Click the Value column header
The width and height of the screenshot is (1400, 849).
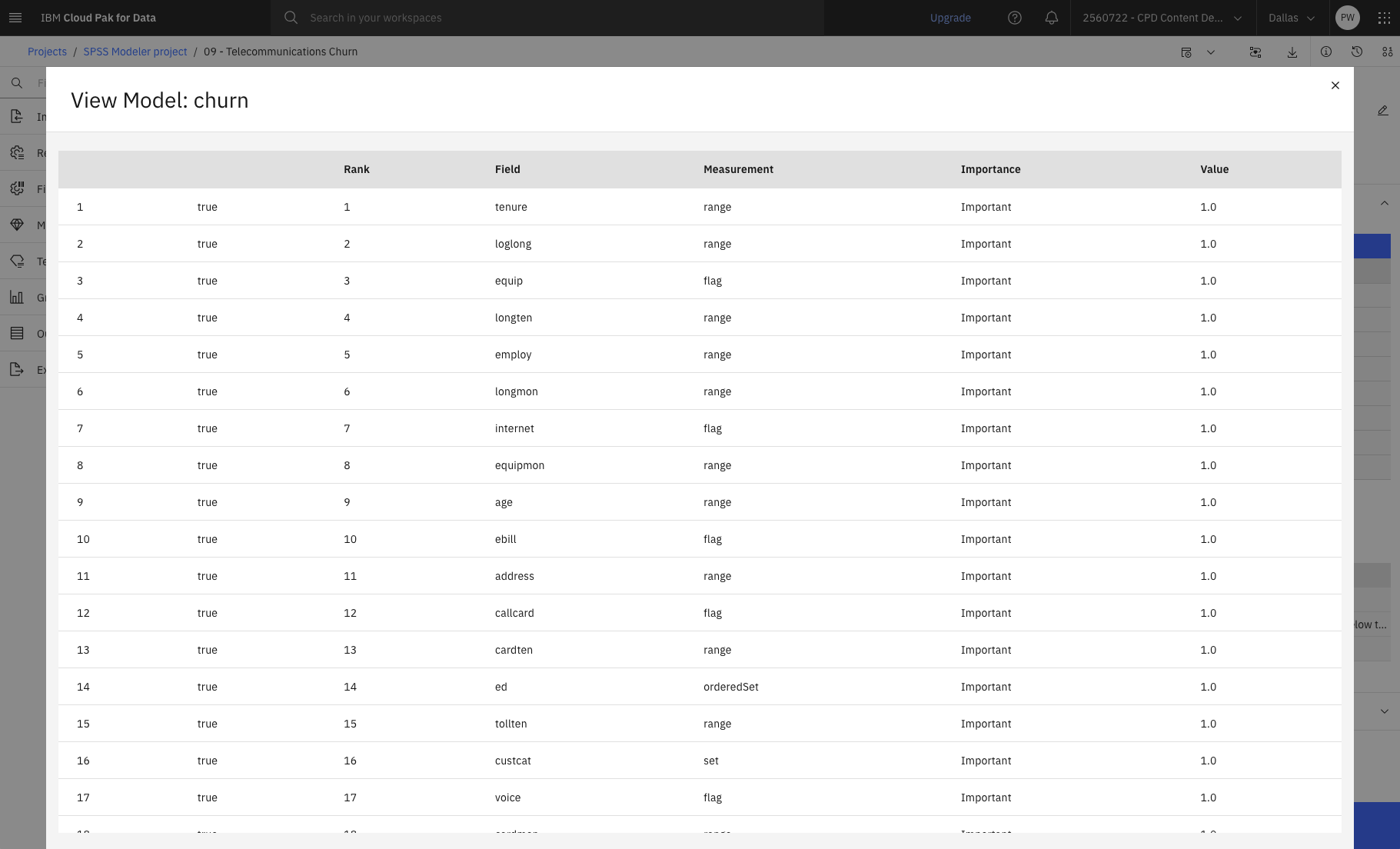tap(1214, 169)
